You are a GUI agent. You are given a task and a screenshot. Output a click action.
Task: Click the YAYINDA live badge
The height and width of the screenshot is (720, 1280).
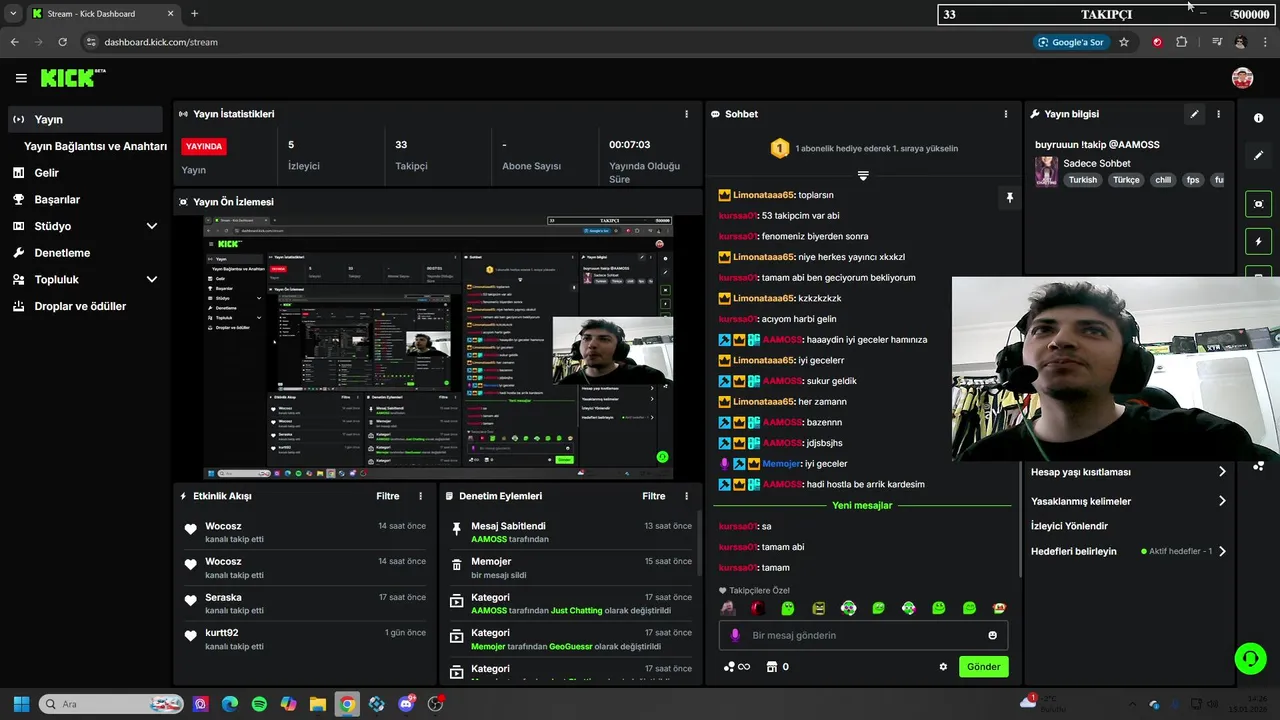point(204,146)
